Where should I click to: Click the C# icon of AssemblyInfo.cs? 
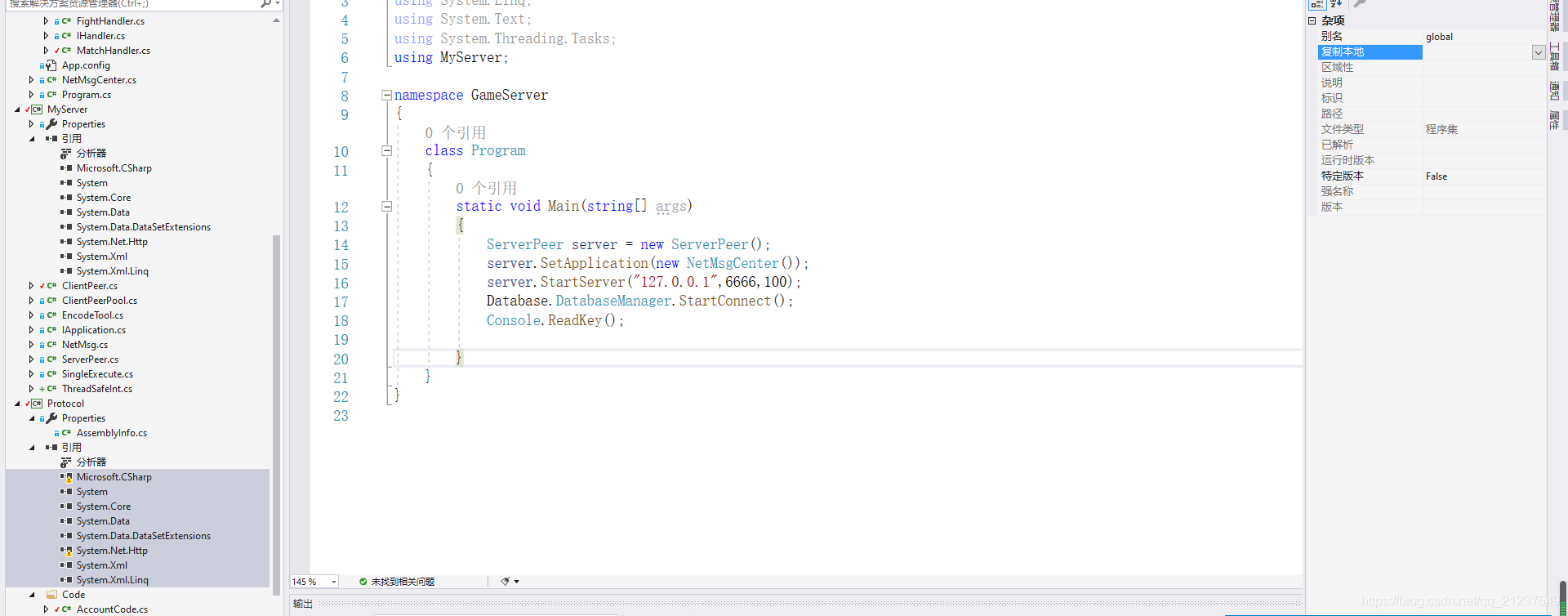(66, 433)
